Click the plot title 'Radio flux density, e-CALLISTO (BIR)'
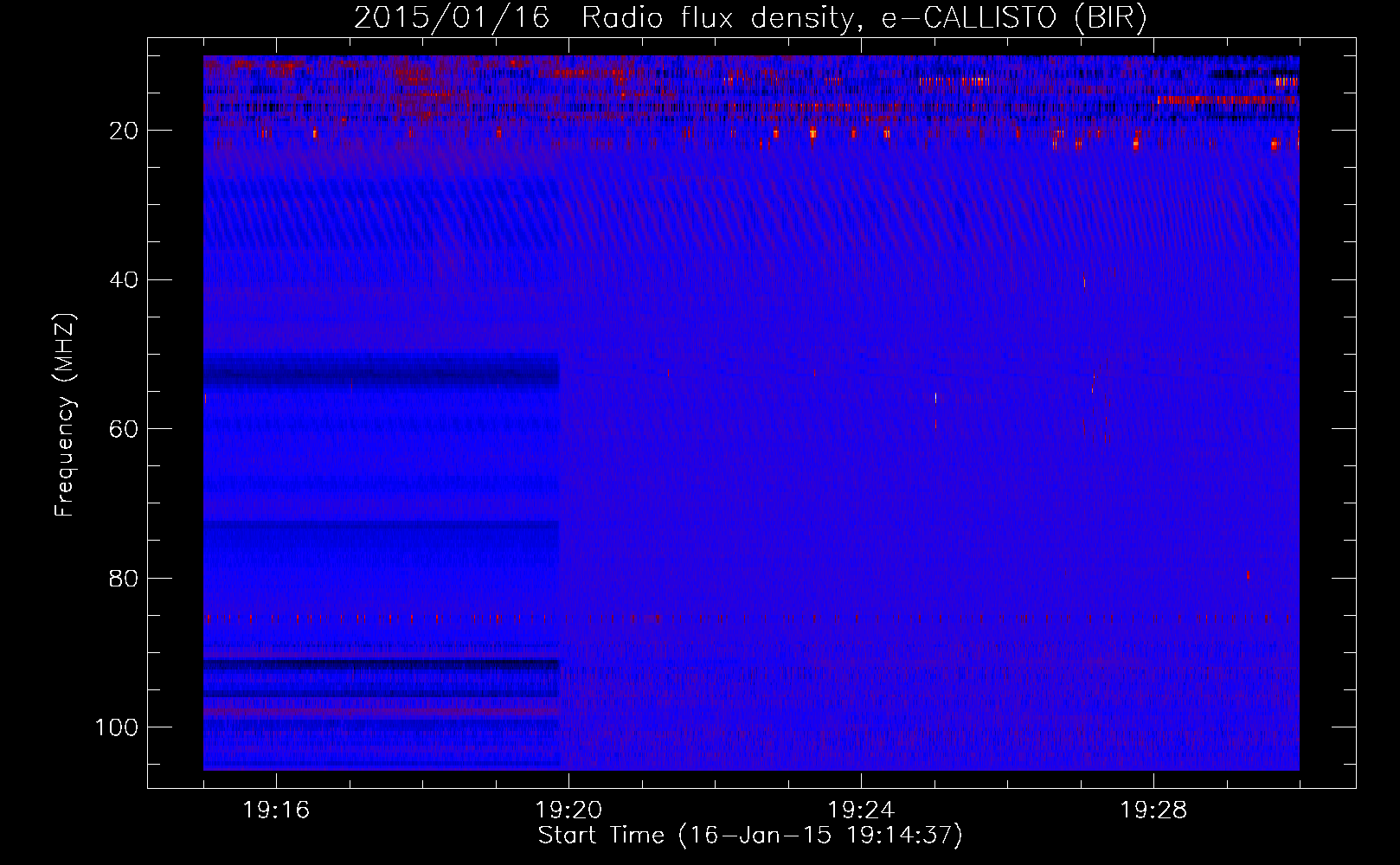 tap(864, 18)
